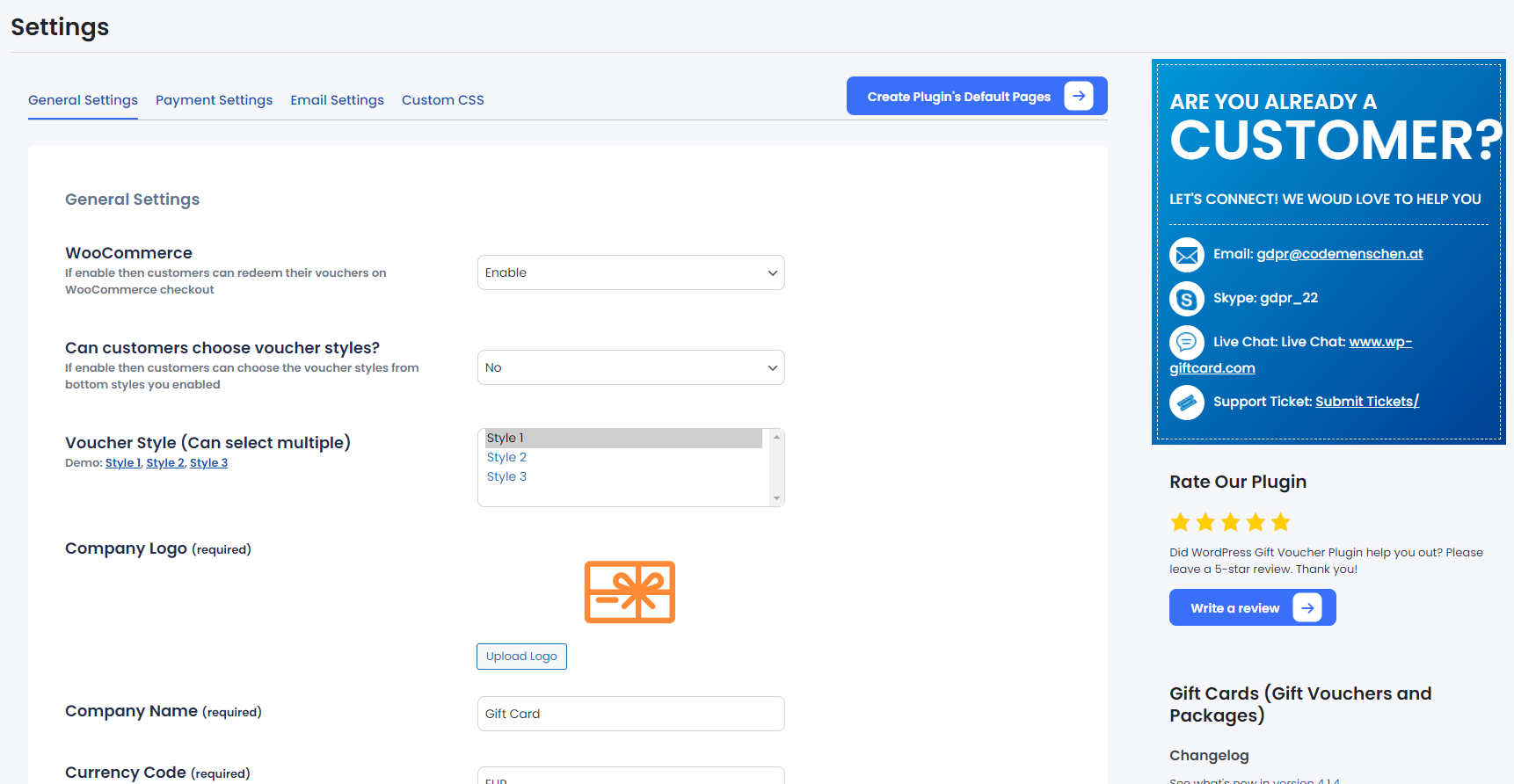
Task: Select Style 2 in voucher style list
Action: click(x=507, y=457)
